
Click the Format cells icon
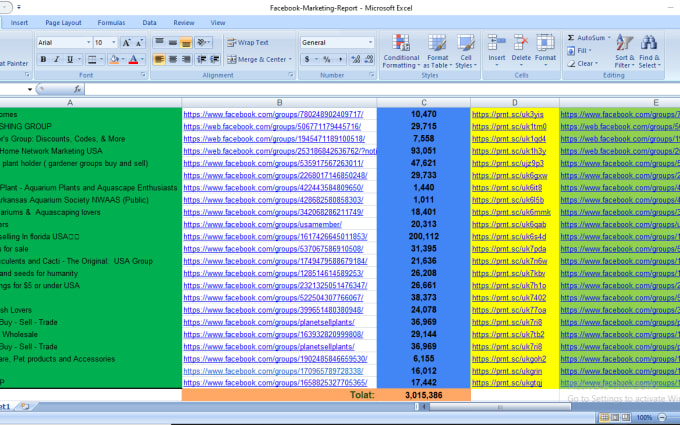pos(545,43)
